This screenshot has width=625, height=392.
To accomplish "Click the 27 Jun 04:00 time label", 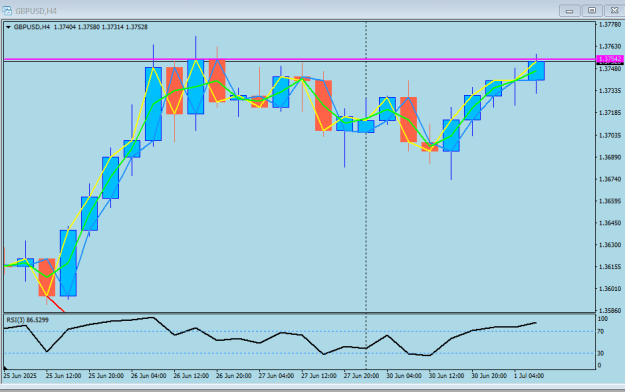I will coord(276,376).
